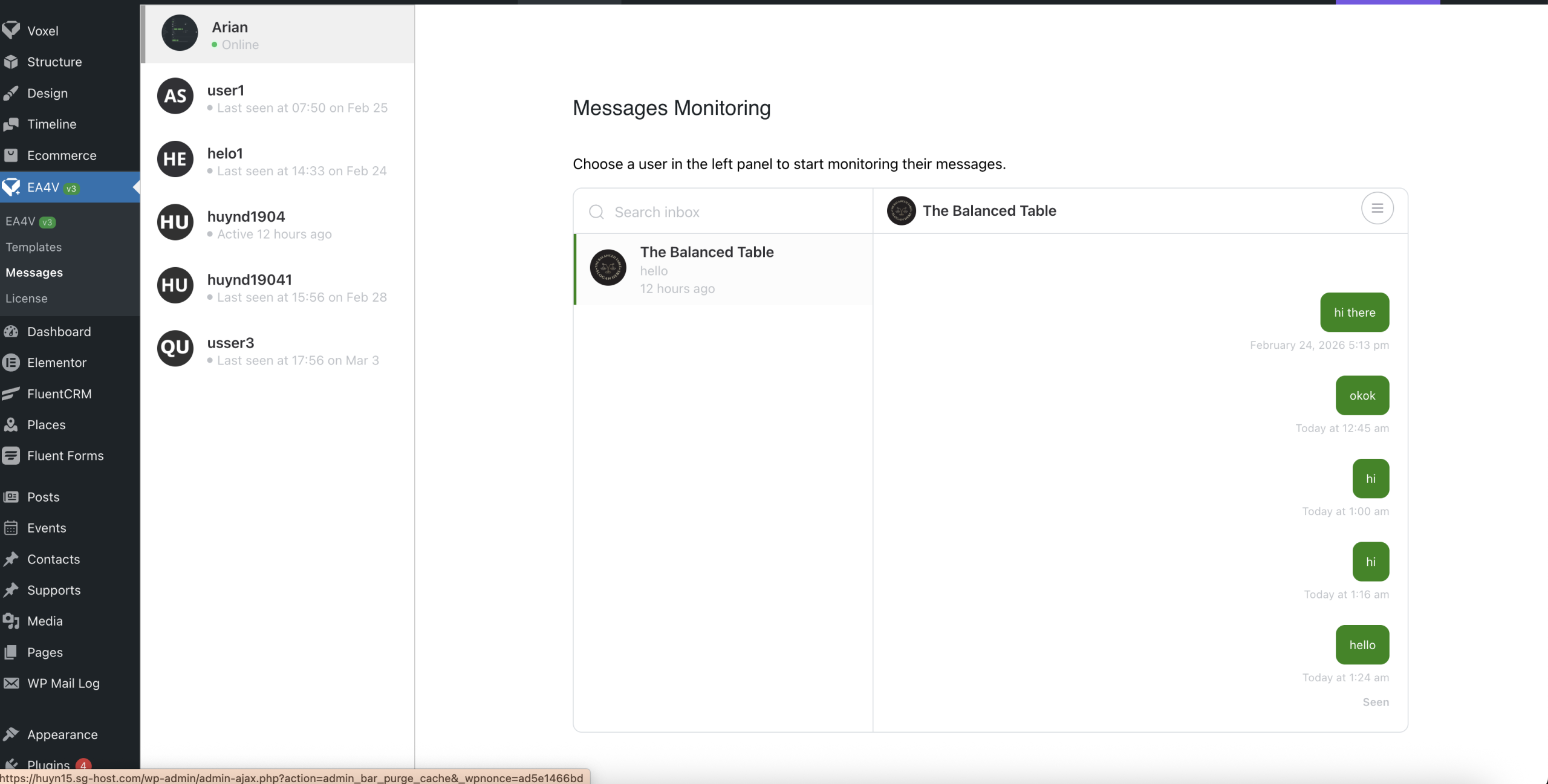Click the Elementor icon in sidebar
The height and width of the screenshot is (784, 1548).
(x=11, y=363)
